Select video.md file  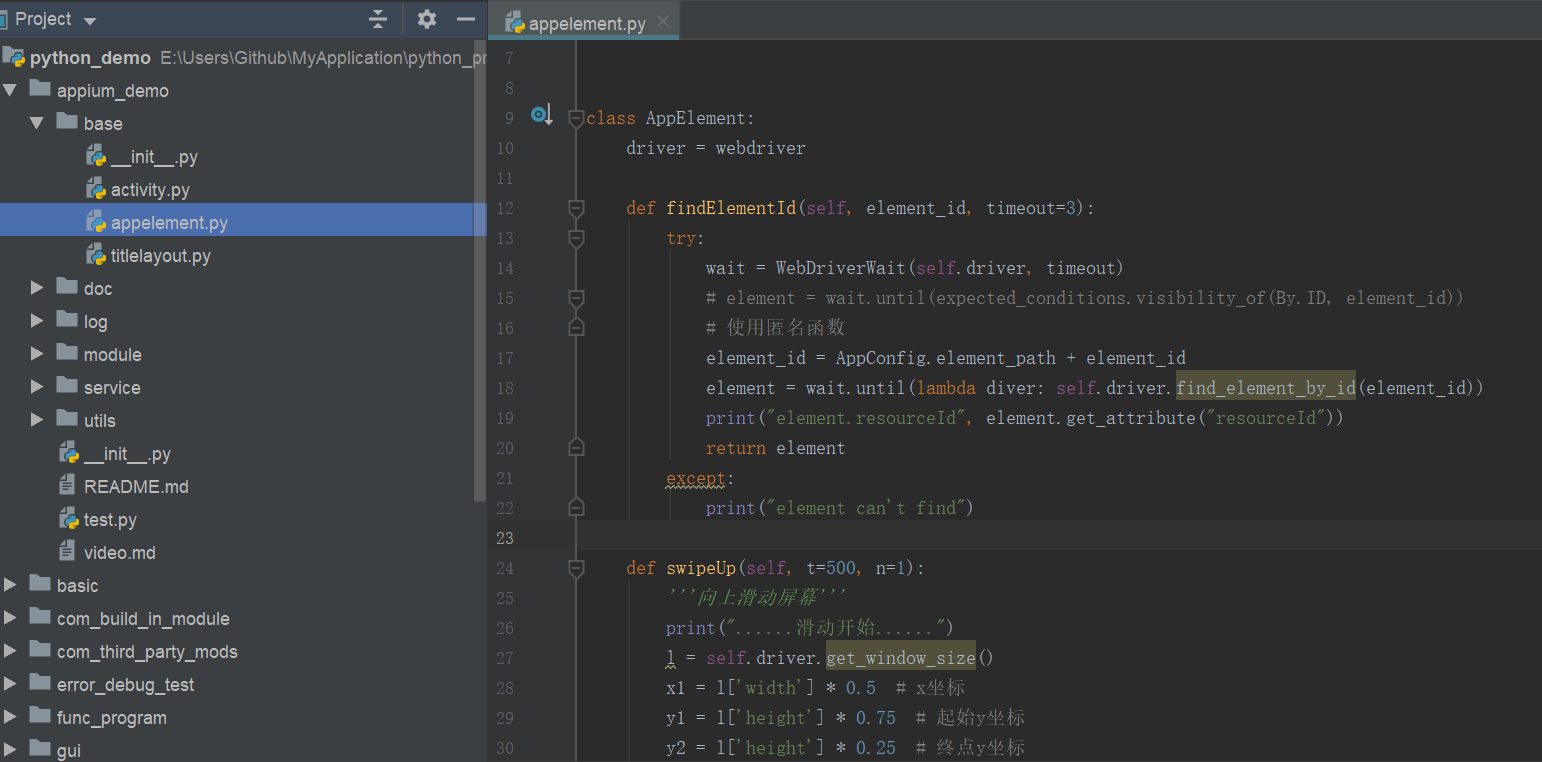click(119, 553)
